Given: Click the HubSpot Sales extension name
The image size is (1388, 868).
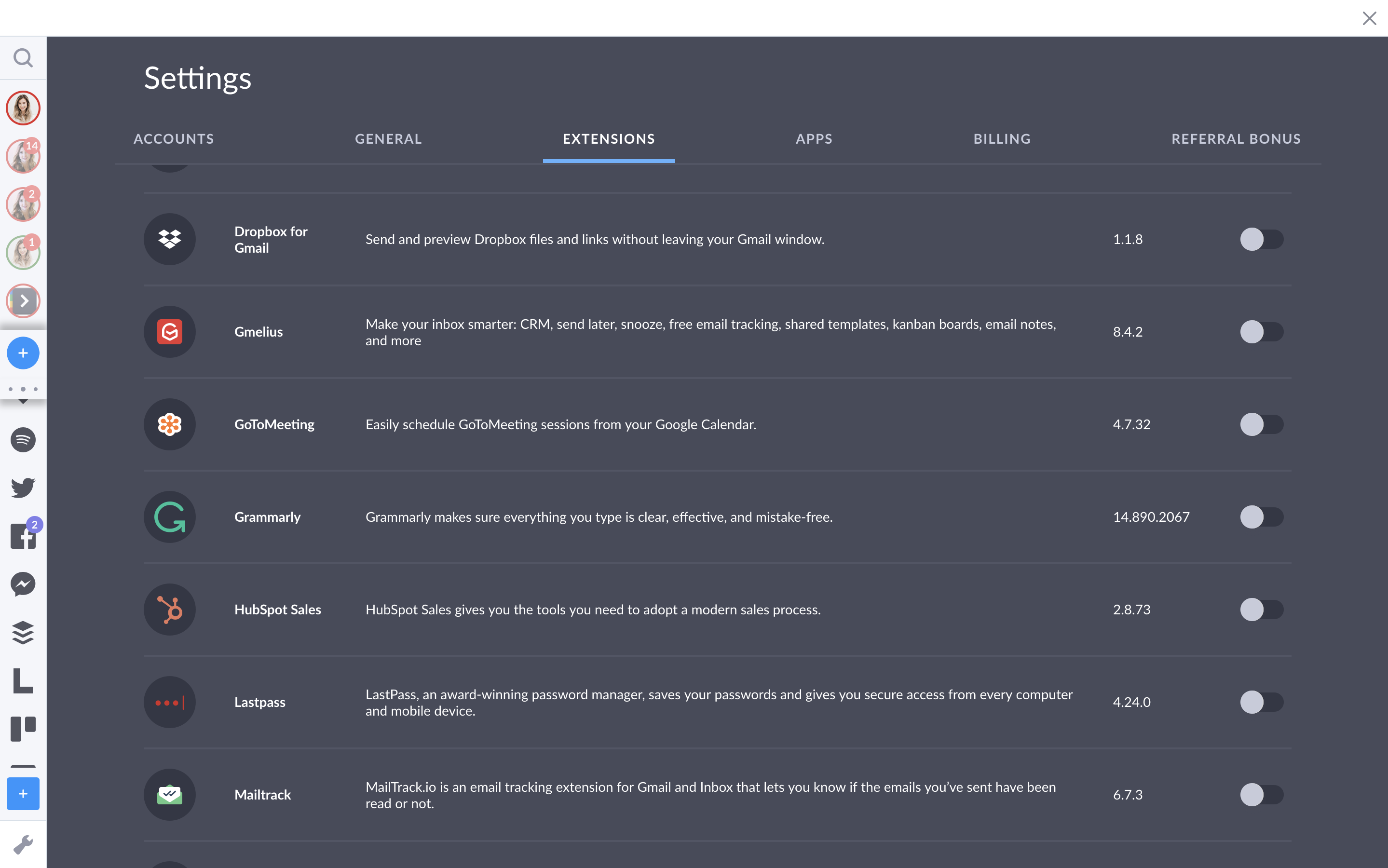Looking at the screenshot, I should [x=278, y=610].
